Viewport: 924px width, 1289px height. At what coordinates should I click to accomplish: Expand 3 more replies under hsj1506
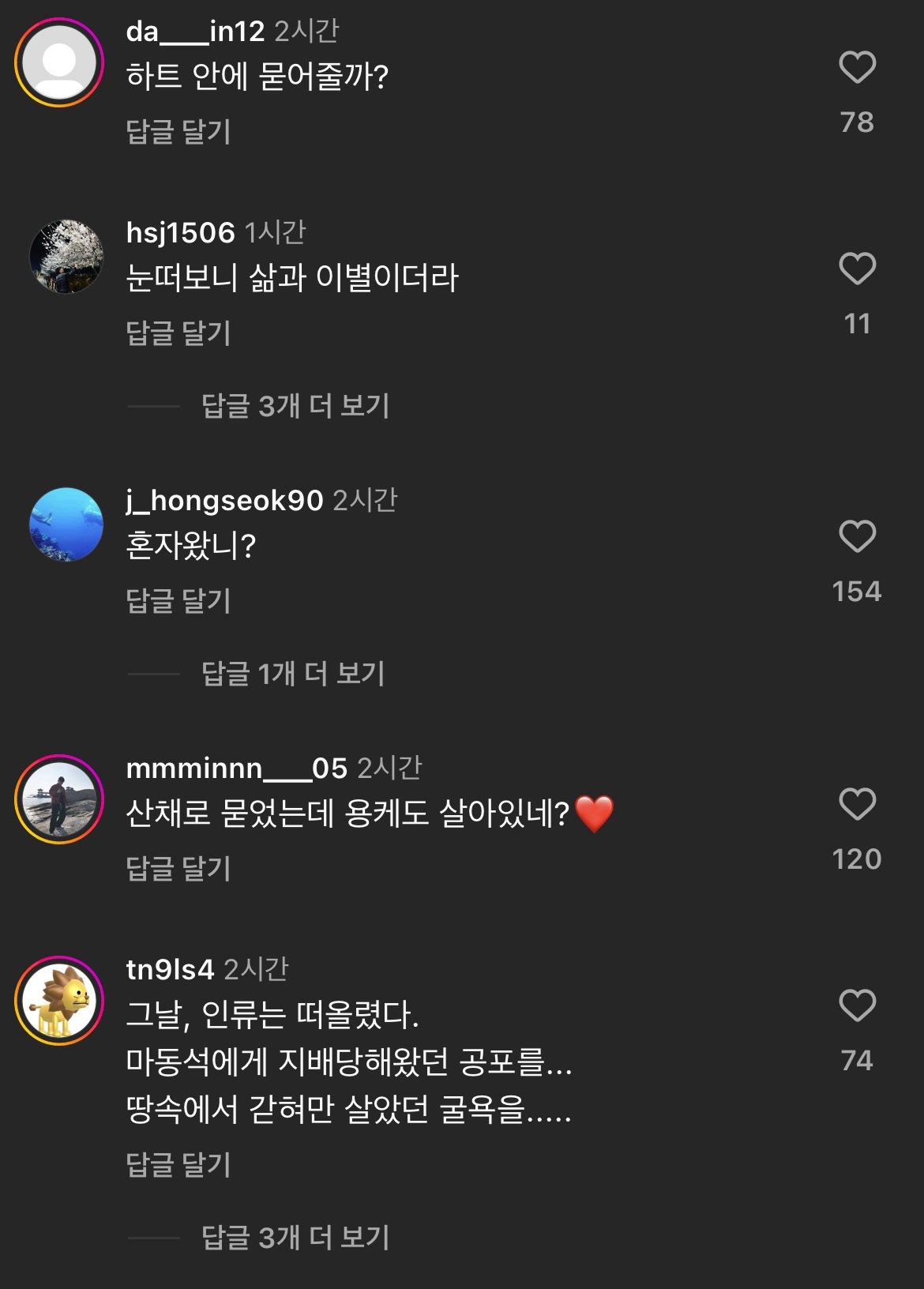click(x=295, y=406)
